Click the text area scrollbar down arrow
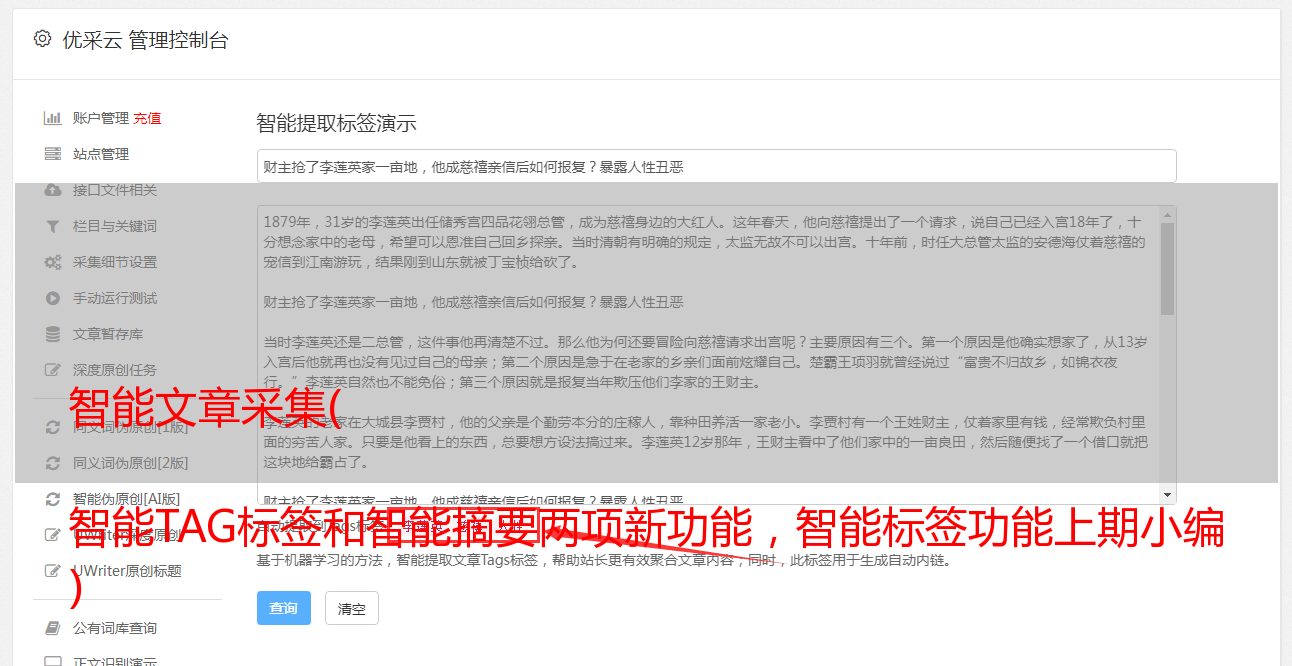This screenshot has width=1292, height=666. 1167,495
